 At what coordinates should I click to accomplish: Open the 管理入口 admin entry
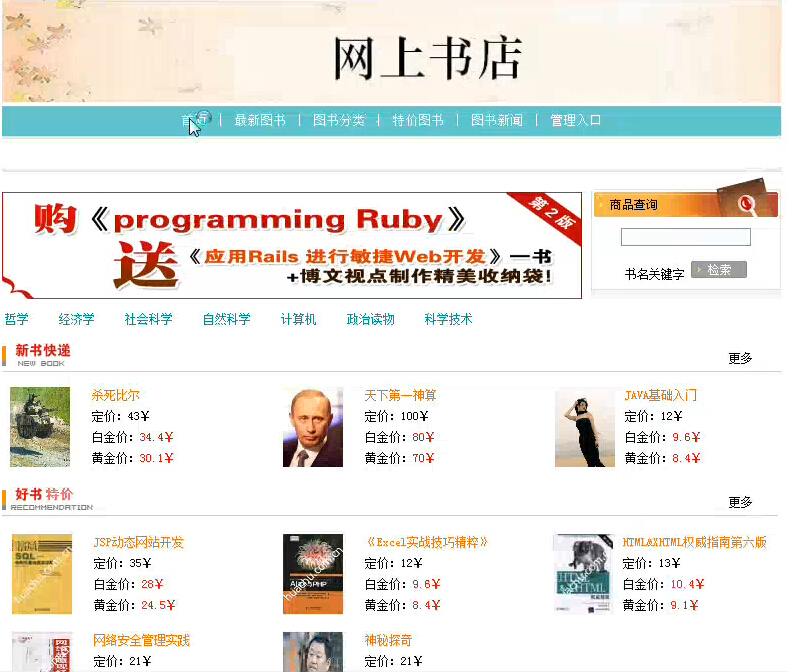576,120
